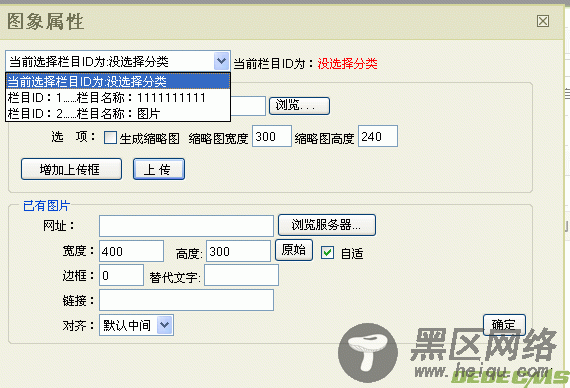Open the 对齐 默认中间 dropdown
The image size is (570, 388).
tap(136, 325)
